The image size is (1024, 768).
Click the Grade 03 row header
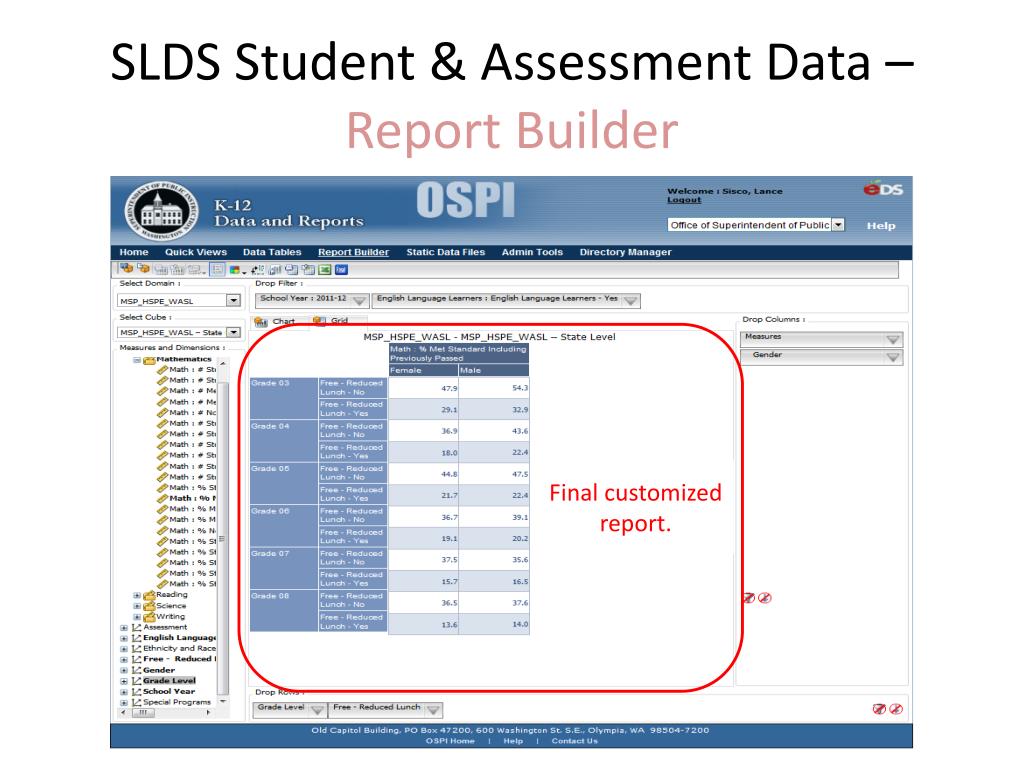[284, 398]
